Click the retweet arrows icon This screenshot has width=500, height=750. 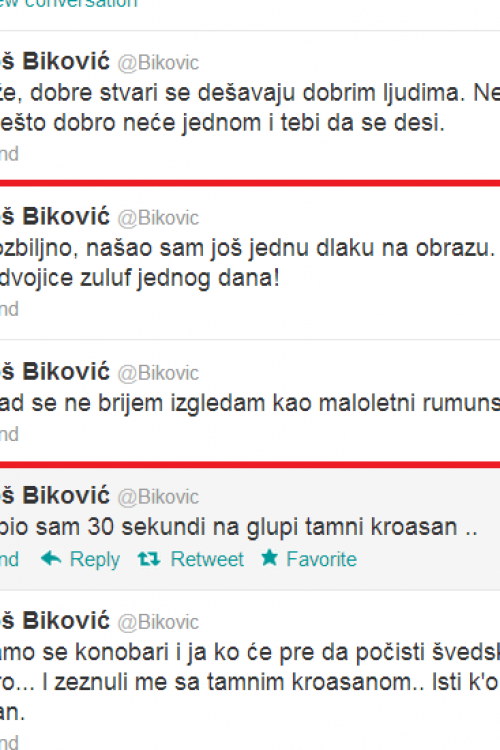(x=149, y=558)
